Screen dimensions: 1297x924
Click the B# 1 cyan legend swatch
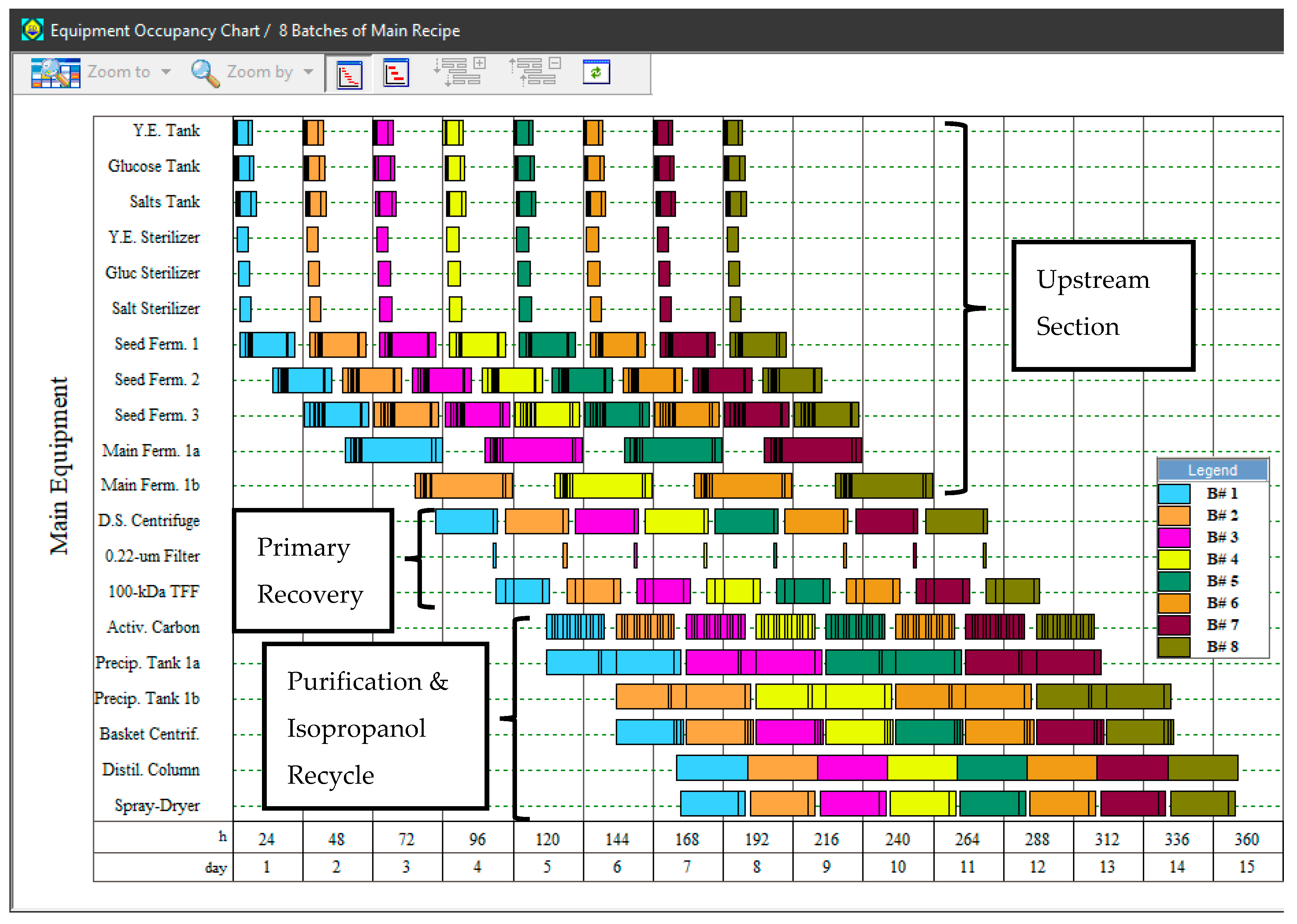1174,494
